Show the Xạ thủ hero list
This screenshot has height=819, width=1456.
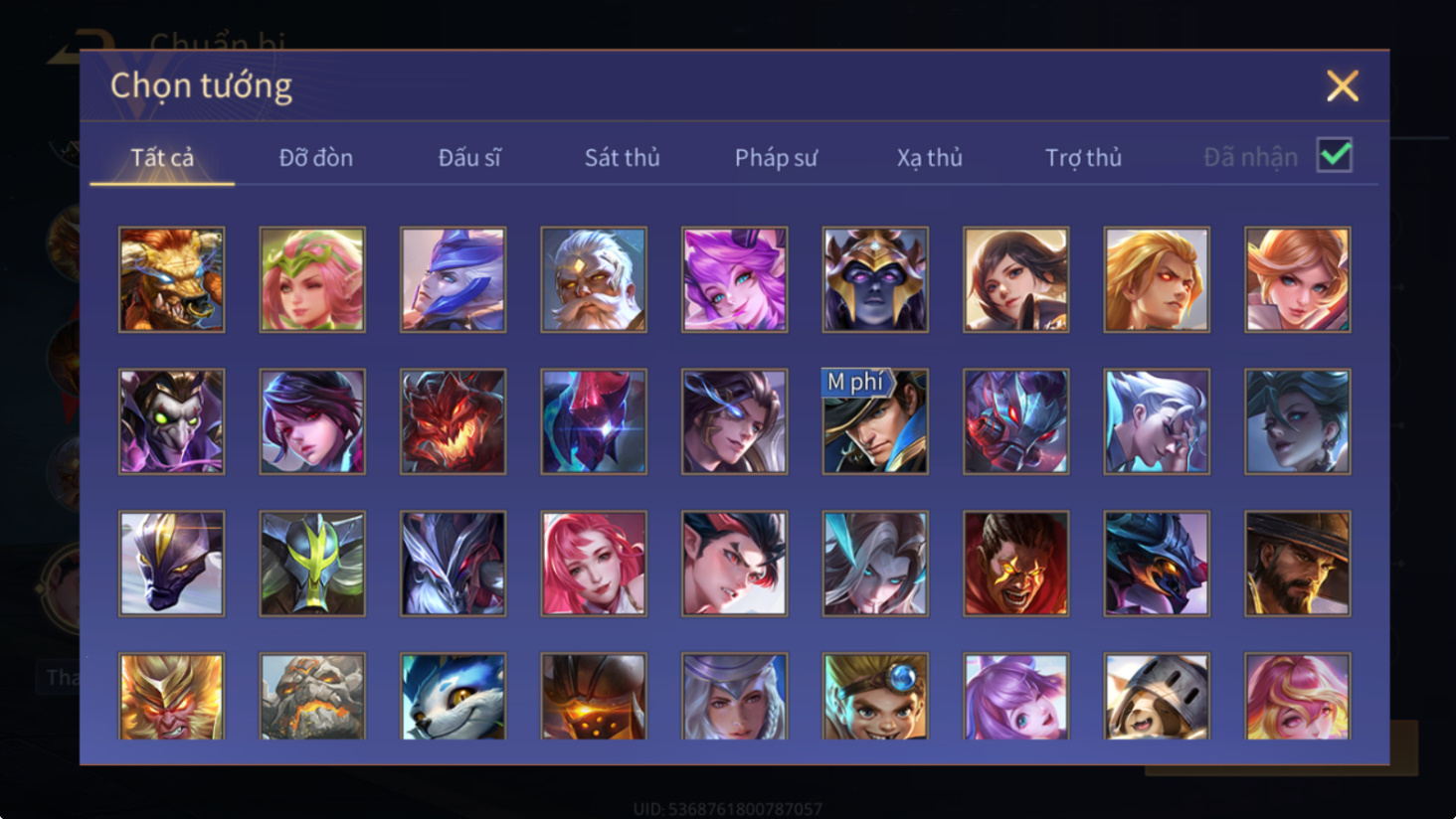click(x=930, y=157)
